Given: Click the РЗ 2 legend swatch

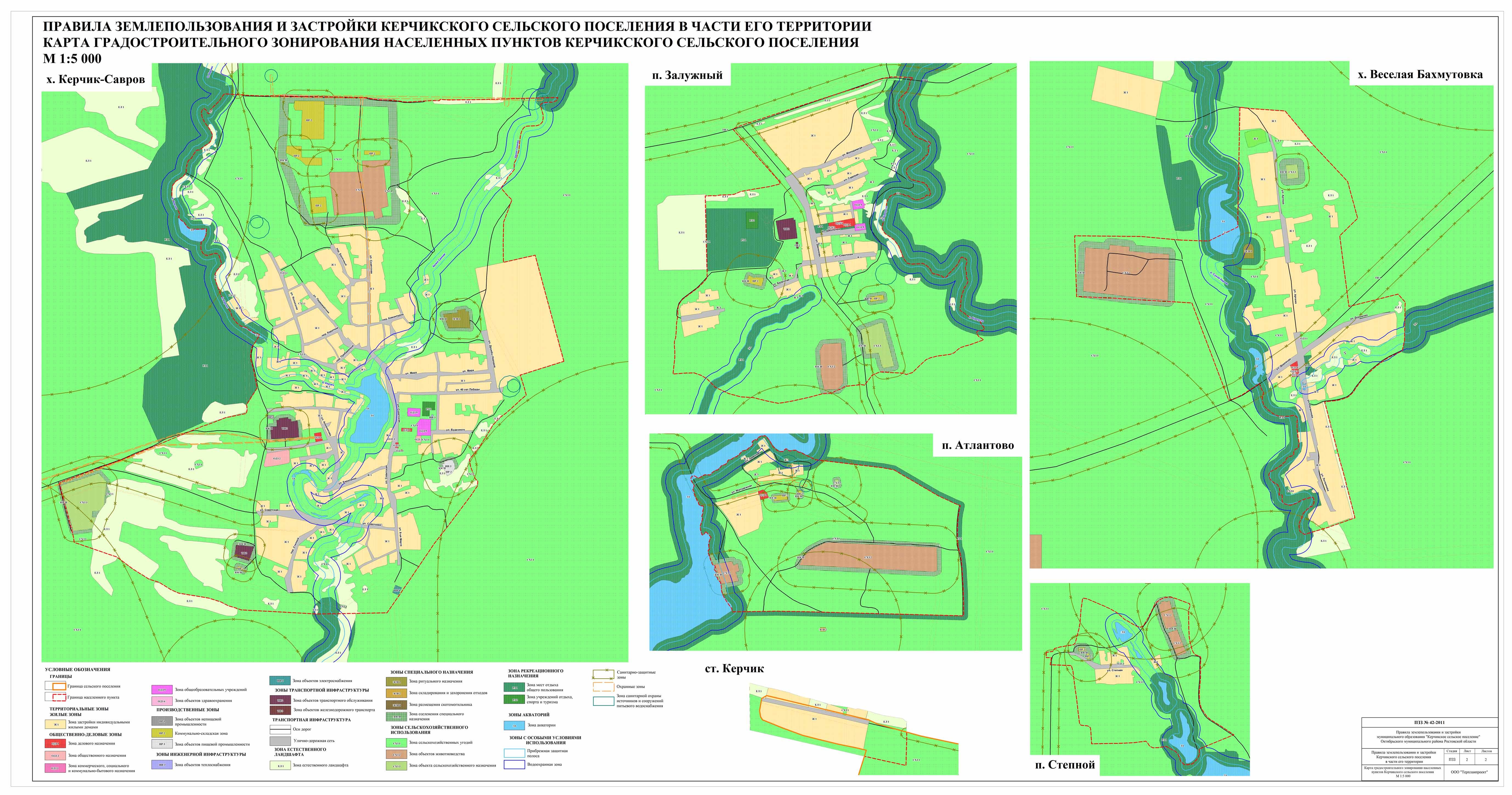Looking at the screenshot, I should pyautogui.click(x=514, y=699).
